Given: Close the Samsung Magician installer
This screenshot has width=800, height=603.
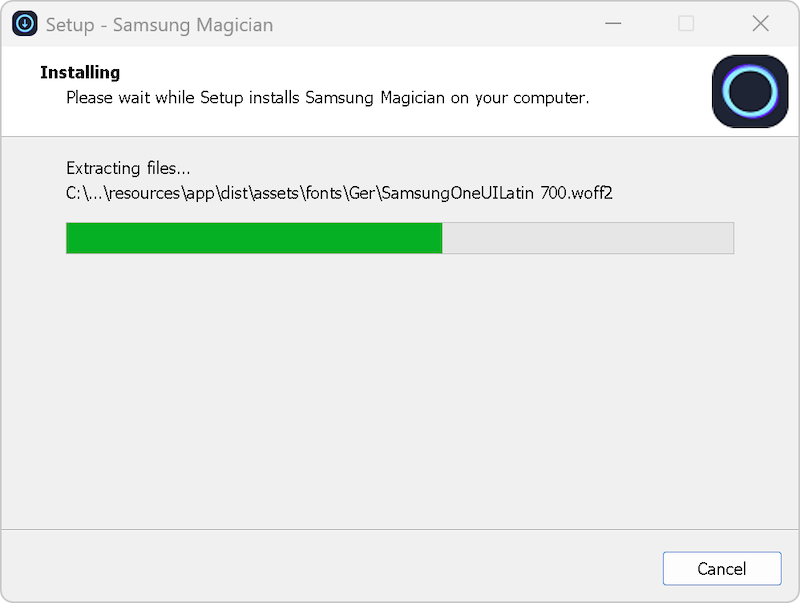Looking at the screenshot, I should [760, 23].
